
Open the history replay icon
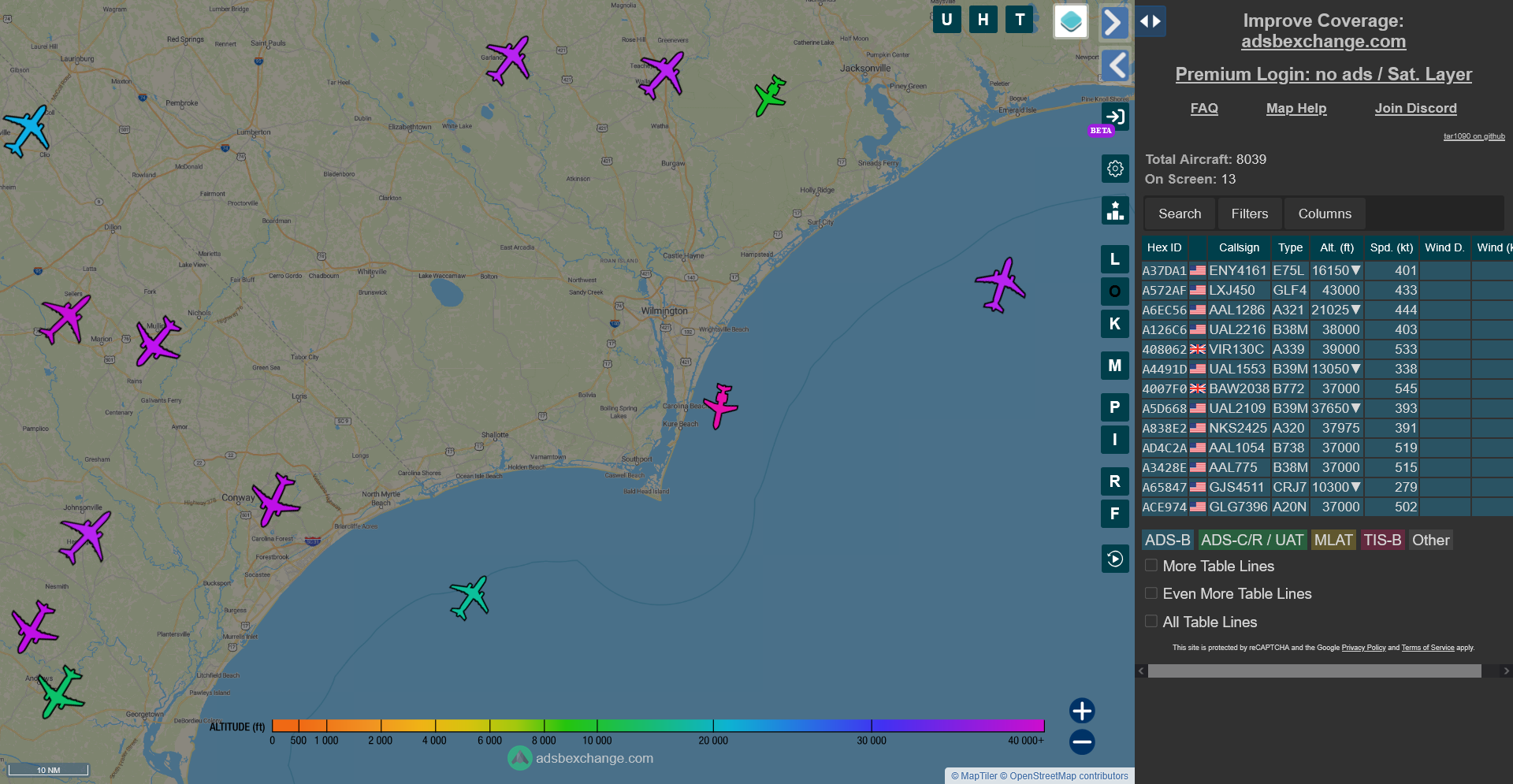pos(1115,559)
